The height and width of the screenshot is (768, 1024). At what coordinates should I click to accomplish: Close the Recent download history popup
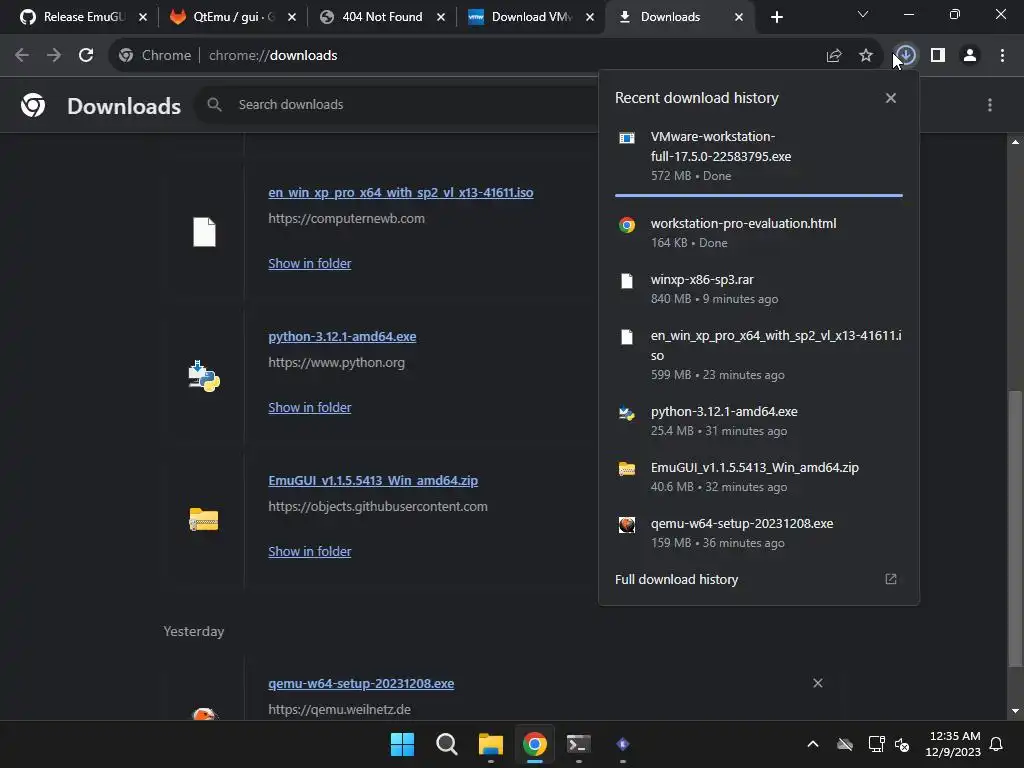tap(891, 98)
